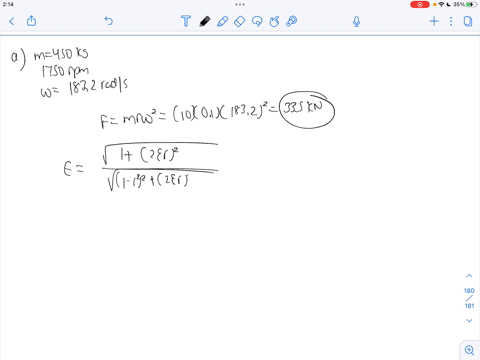Select the Eraser tool
The height and width of the screenshot is (360, 480).
(239, 21)
